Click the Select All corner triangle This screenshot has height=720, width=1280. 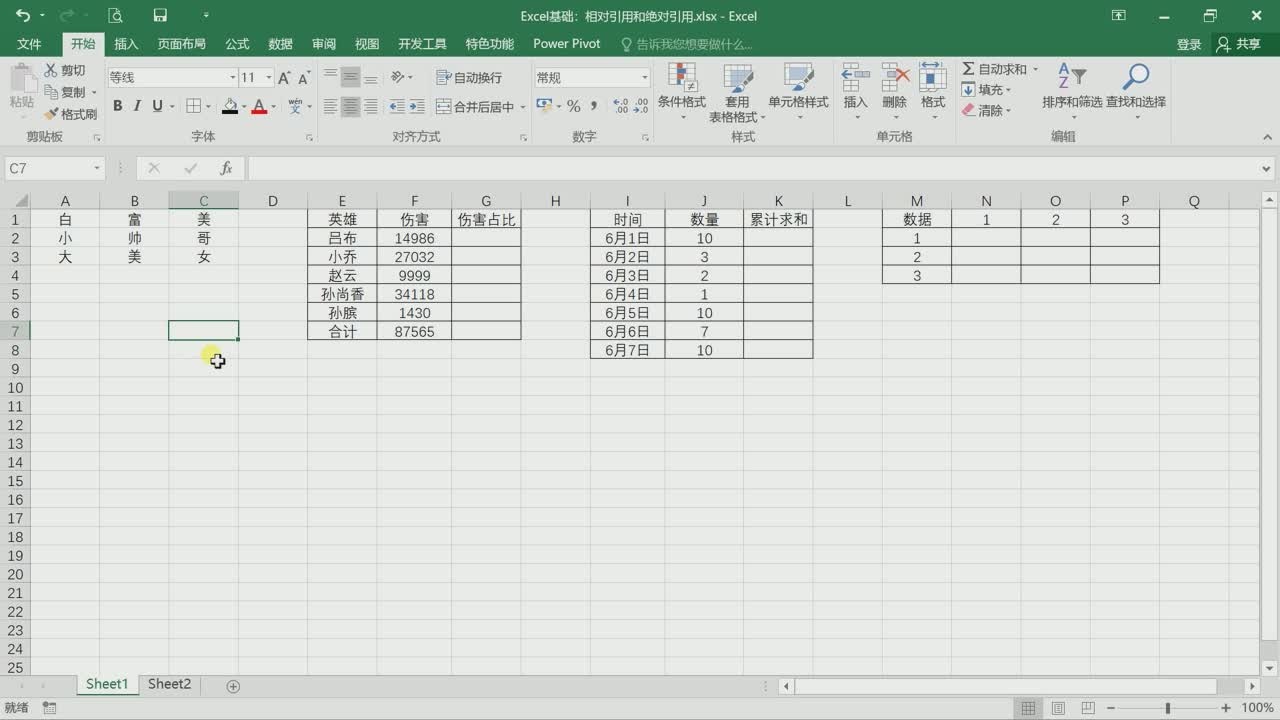click(x=22, y=201)
